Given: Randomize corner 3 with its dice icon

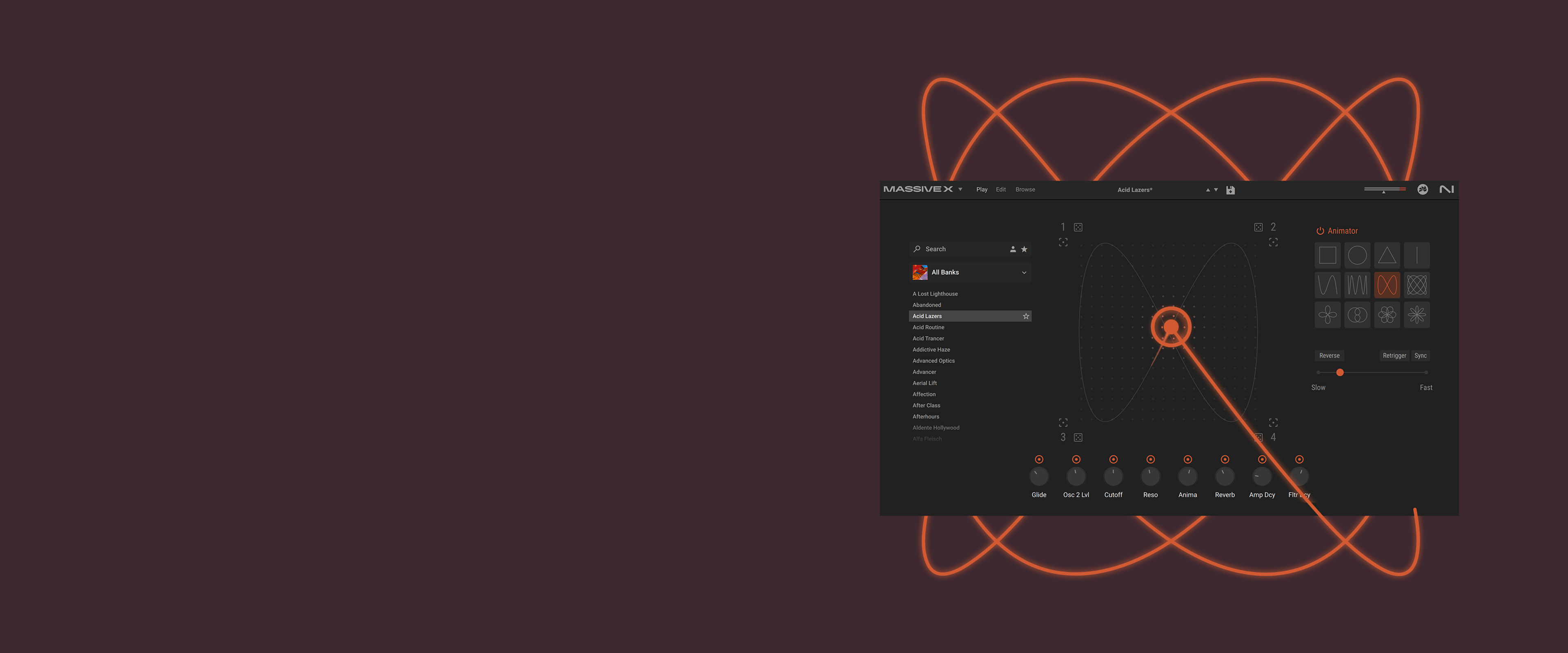Looking at the screenshot, I should 1078,437.
